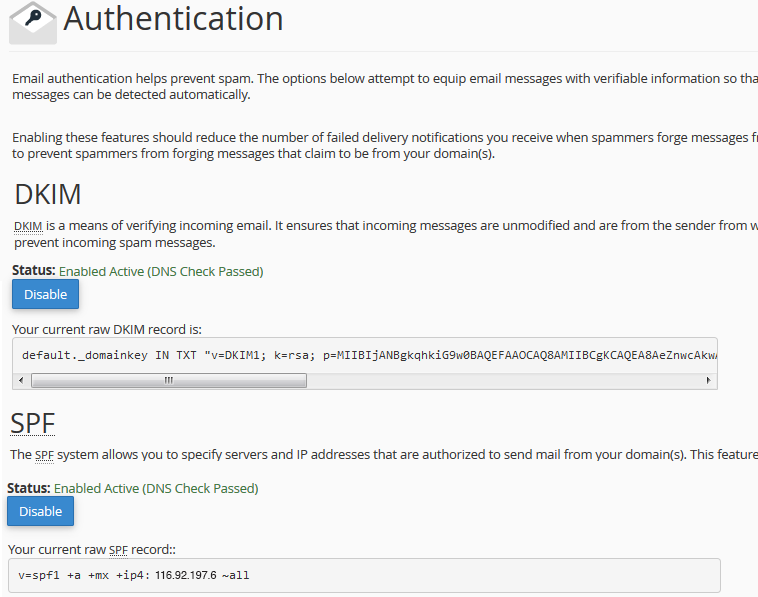This screenshot has width=758, height=597.
Task: Click the horizontal scrollbar thumb in the DKIM record
Action: 168,380
